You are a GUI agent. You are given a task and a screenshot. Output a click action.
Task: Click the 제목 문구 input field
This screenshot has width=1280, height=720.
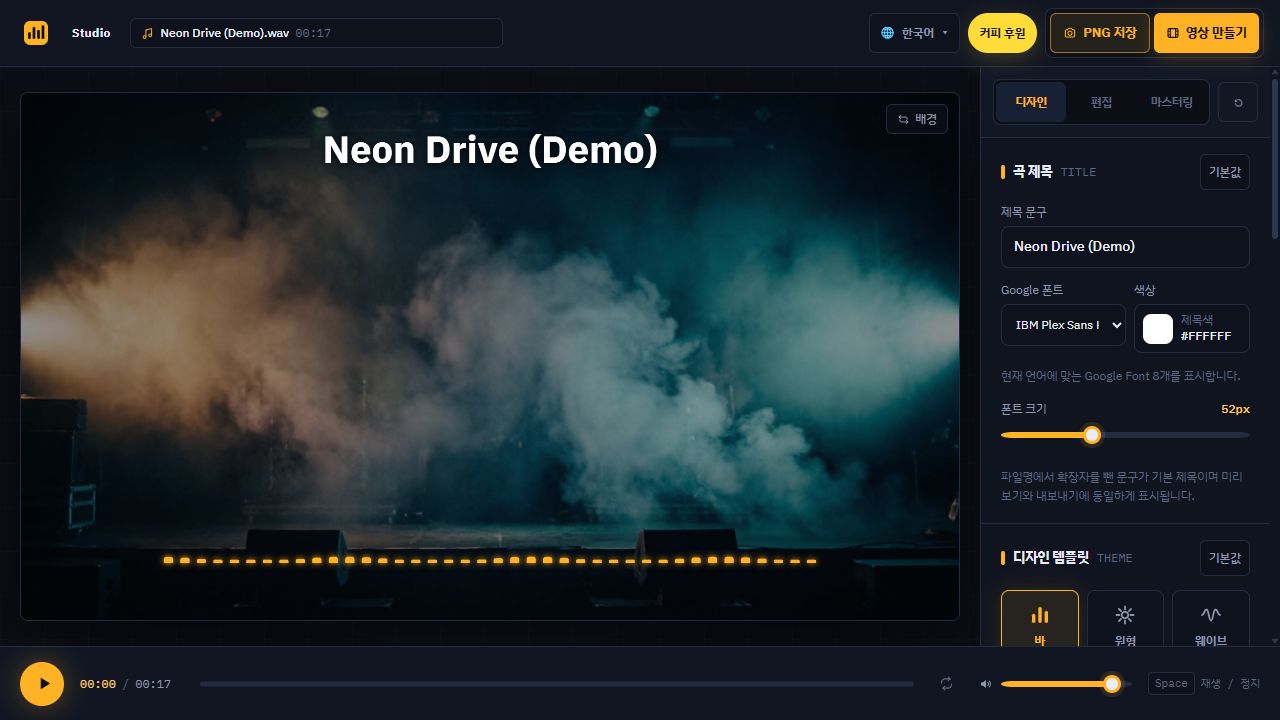coord(1125,246)
